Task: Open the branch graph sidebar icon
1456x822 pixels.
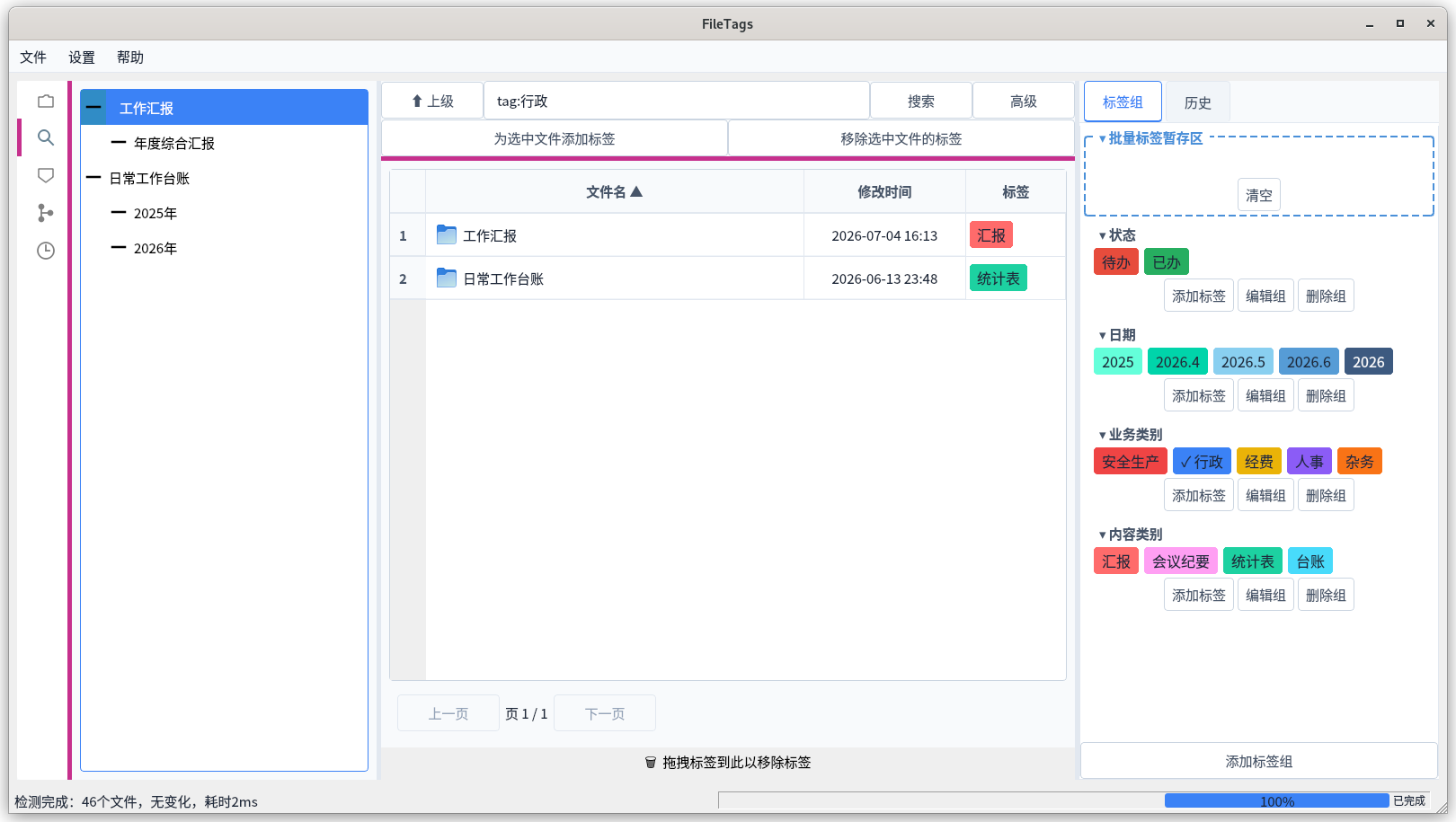Action: point(46,213)
